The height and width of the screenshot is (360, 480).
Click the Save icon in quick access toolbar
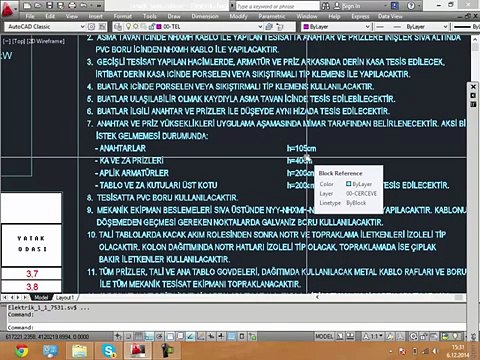(x=49, y=6)
